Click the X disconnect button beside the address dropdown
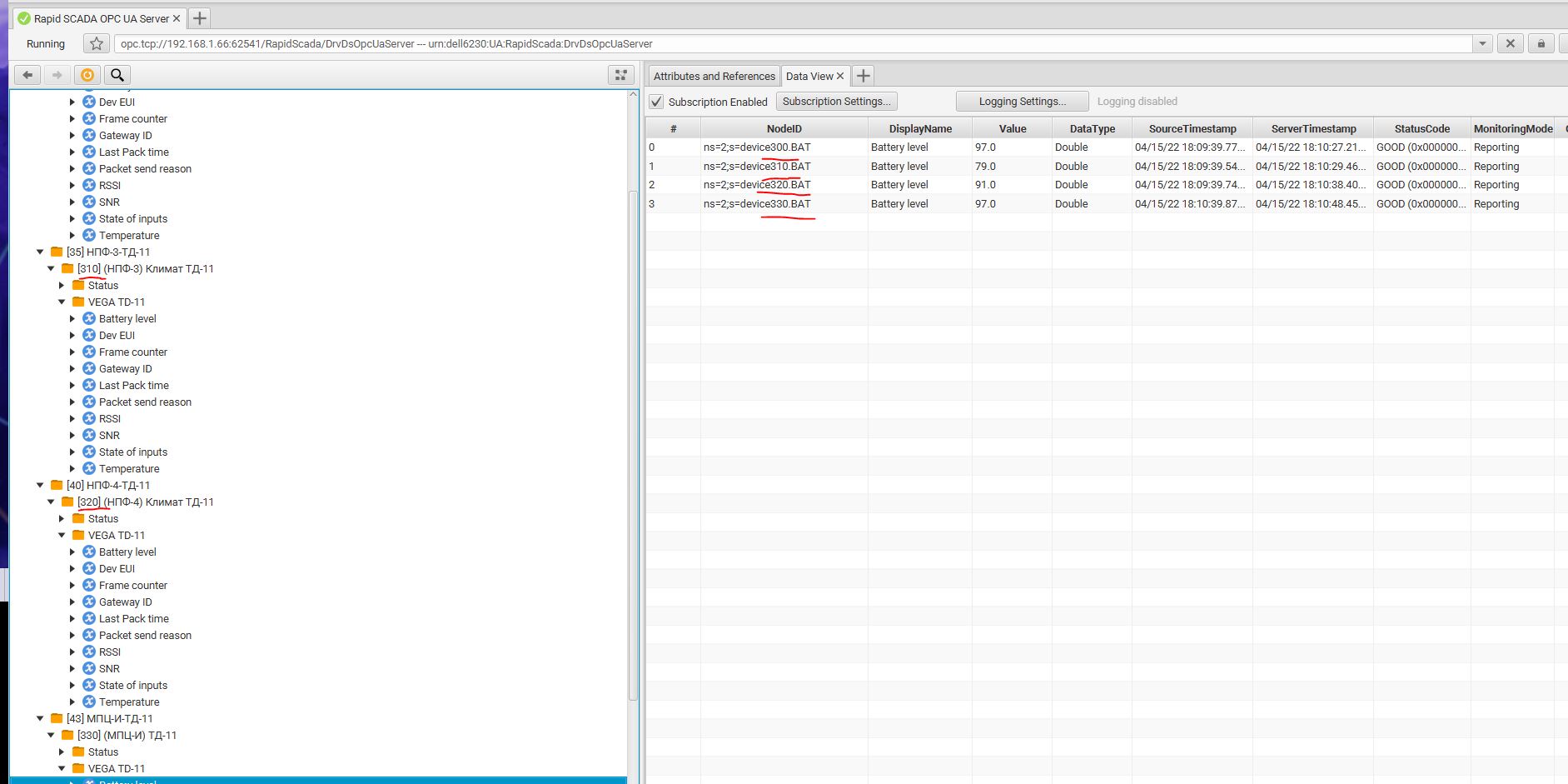Viewport: 1568px width, 784px height. click(x=1510, y=44)
